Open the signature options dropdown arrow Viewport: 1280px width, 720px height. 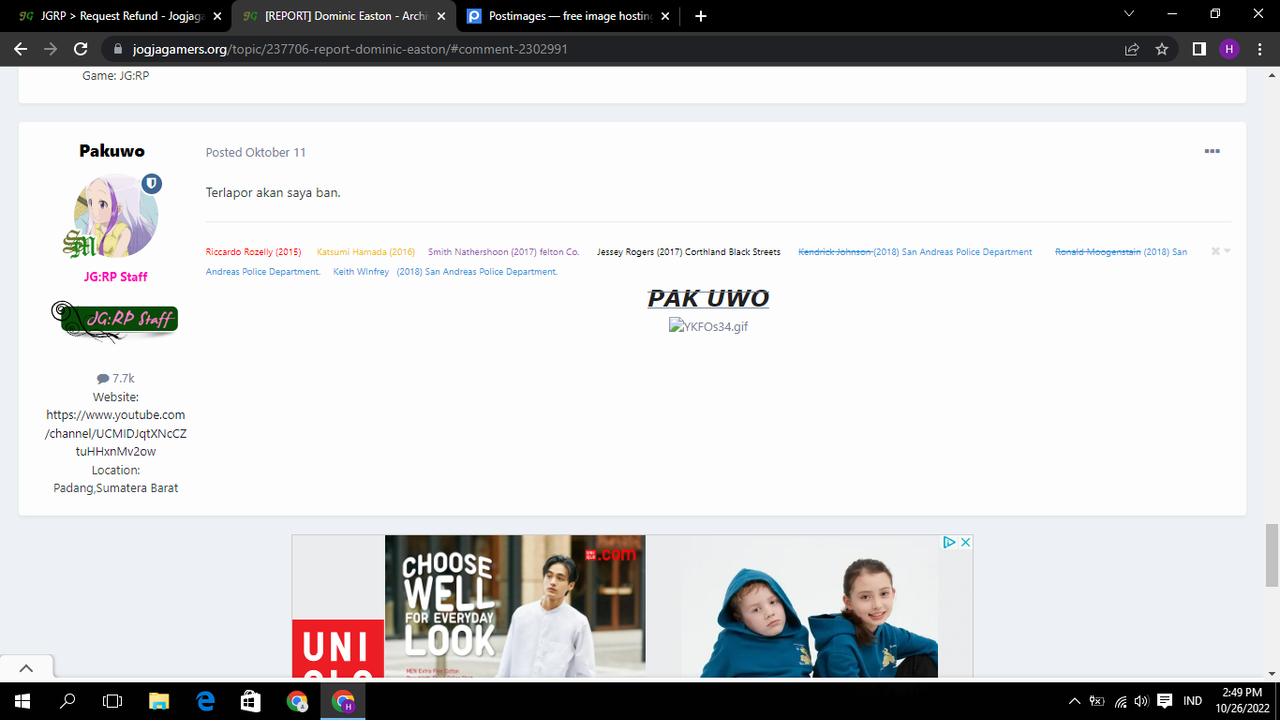(x=1227, y=251)
